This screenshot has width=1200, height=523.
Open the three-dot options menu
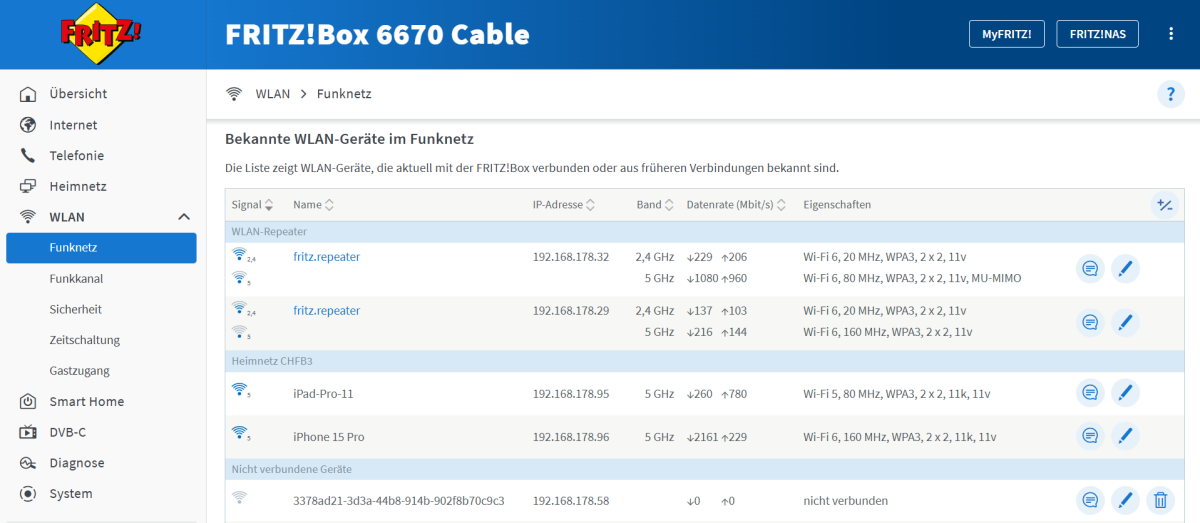[x=1171, y=34]
